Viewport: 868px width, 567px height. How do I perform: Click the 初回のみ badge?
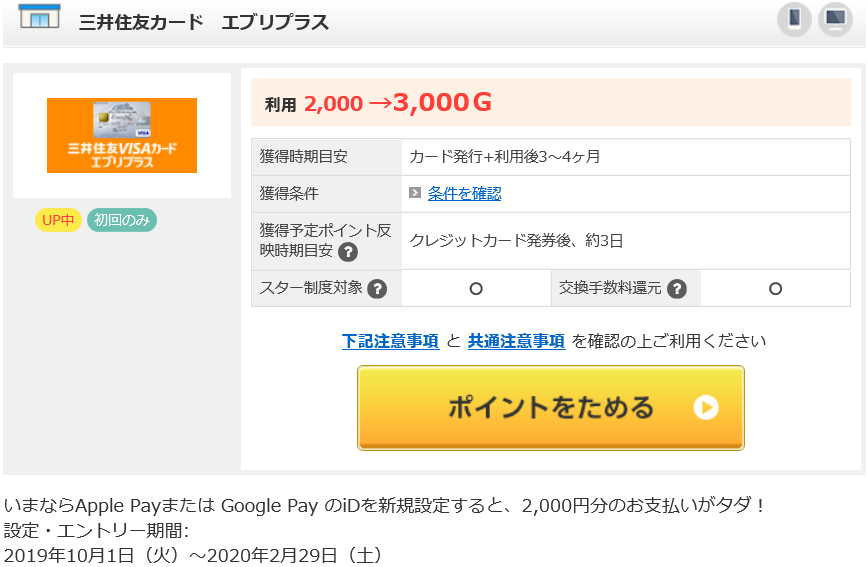click(x=122, y=220)
